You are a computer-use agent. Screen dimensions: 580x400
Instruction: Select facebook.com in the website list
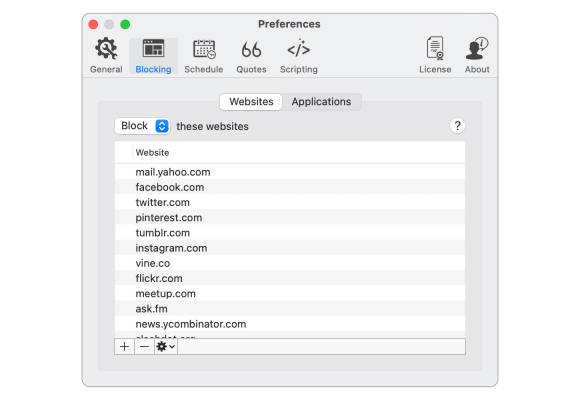click(290, 187)
